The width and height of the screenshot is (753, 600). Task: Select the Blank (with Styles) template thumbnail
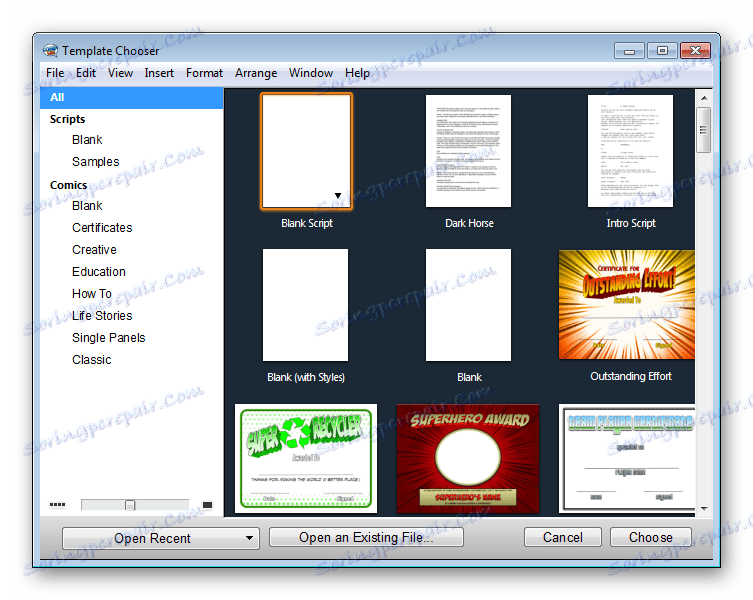click(305, 305)
